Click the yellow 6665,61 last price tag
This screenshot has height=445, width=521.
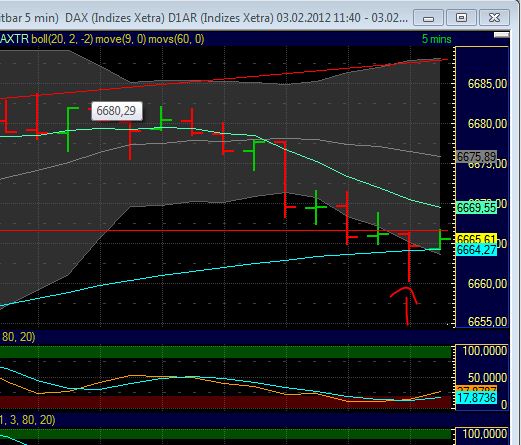(476, 239)
